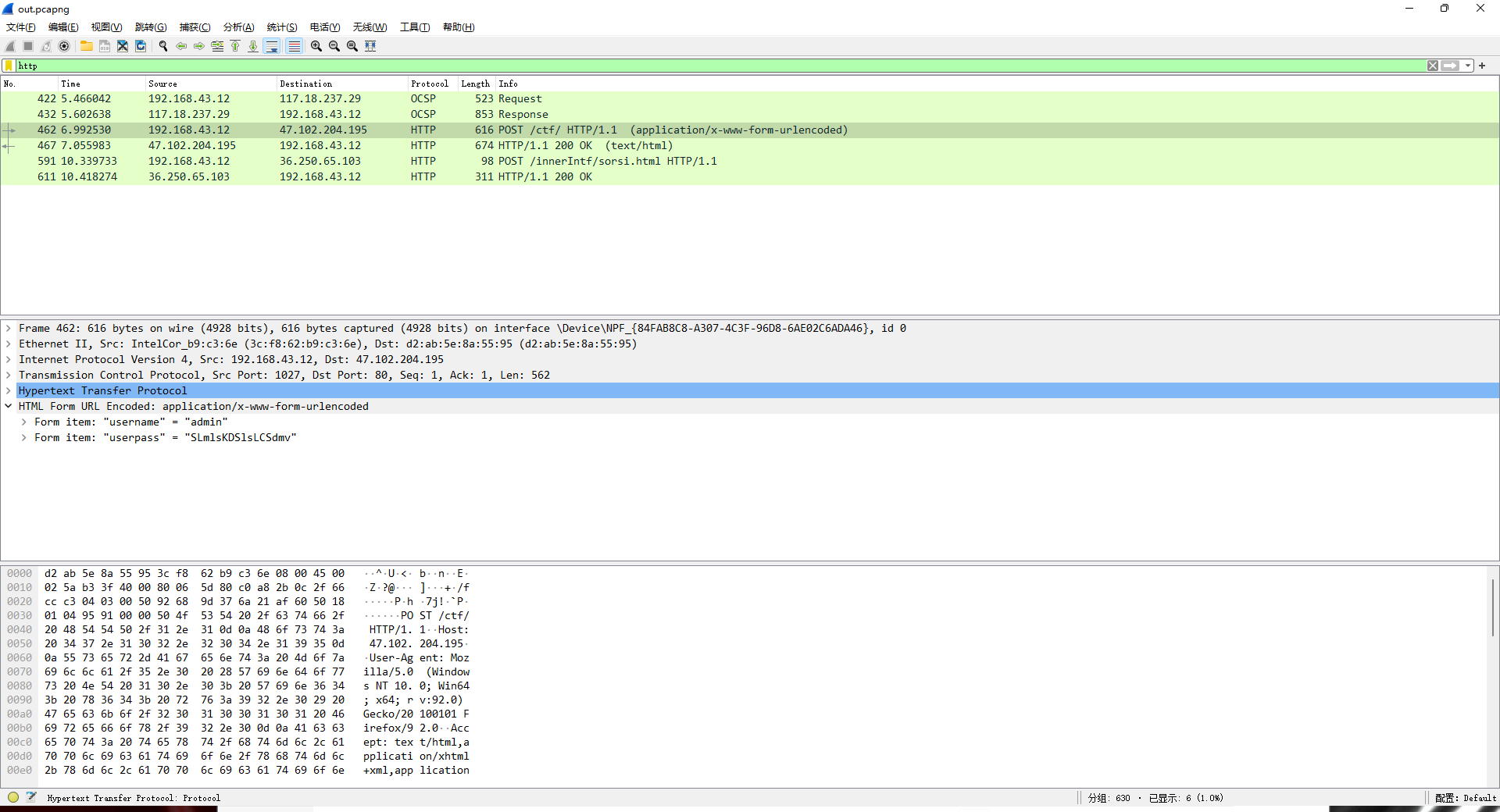
Task: Clear the display filter with X
Action: (x=1433, y=66)
